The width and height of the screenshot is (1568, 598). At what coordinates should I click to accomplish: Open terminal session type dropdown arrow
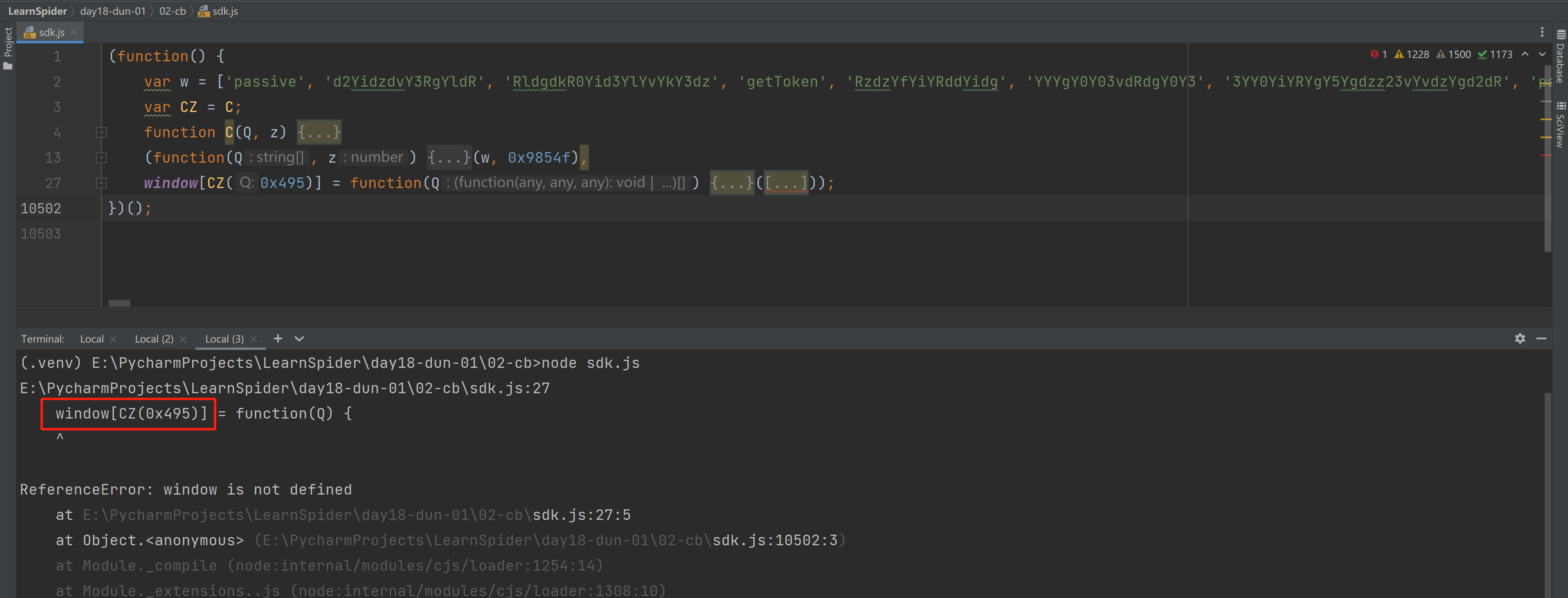point(299,339)
